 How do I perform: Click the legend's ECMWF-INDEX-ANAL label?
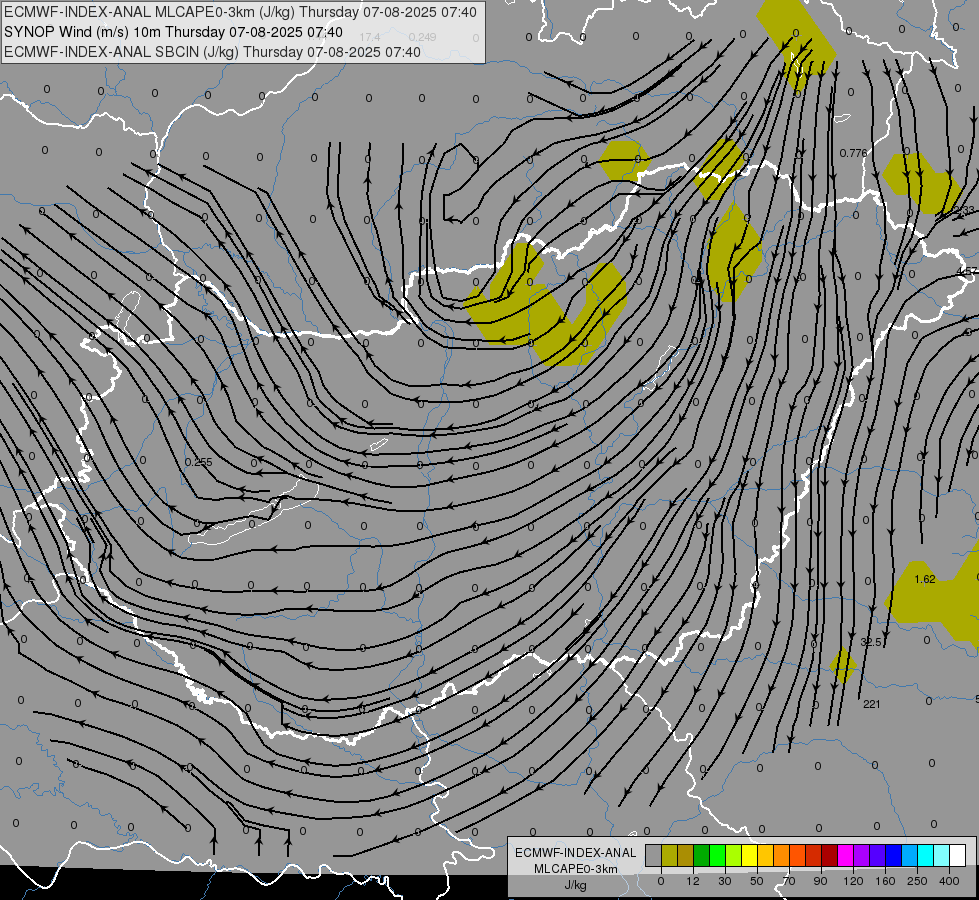tap(575, 853)
